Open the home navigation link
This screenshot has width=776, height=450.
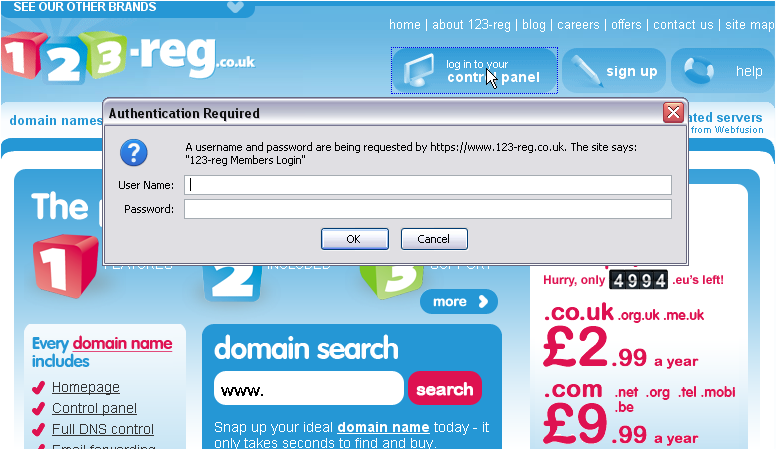[x=404, y=24]
